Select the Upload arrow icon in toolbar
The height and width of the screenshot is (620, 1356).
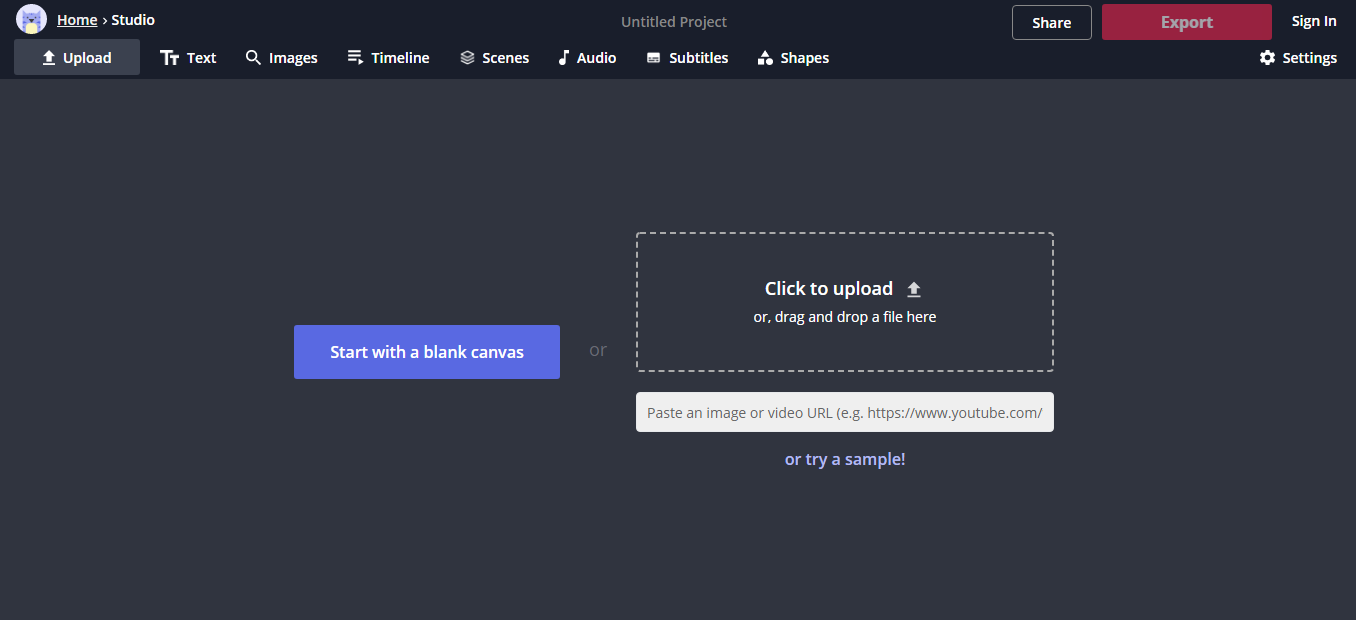coord(48,58)
